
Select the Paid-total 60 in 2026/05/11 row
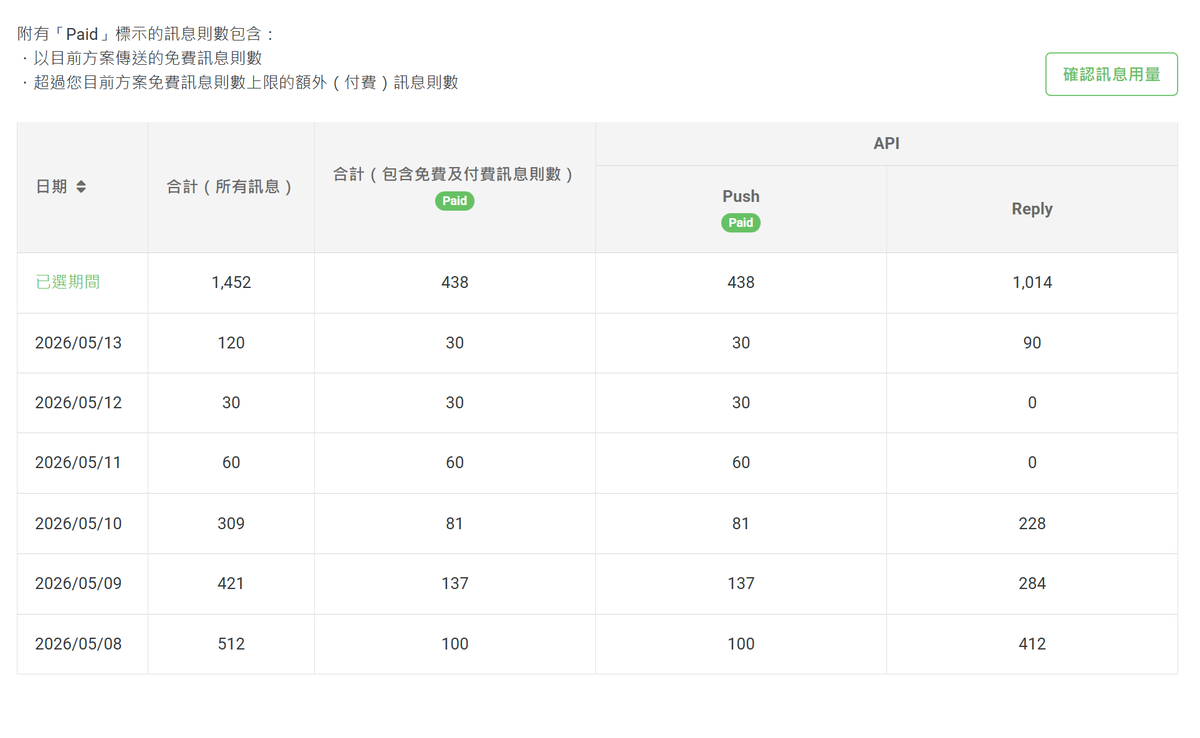[x=455, y=463]
